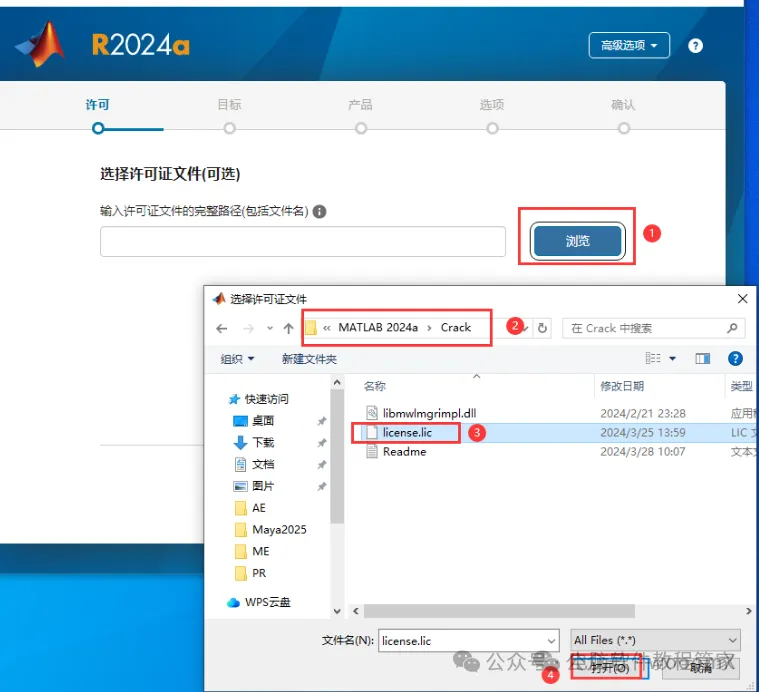Toggle the preview pane icon
This screenshot has width=759, height=692.
point(702,359)
